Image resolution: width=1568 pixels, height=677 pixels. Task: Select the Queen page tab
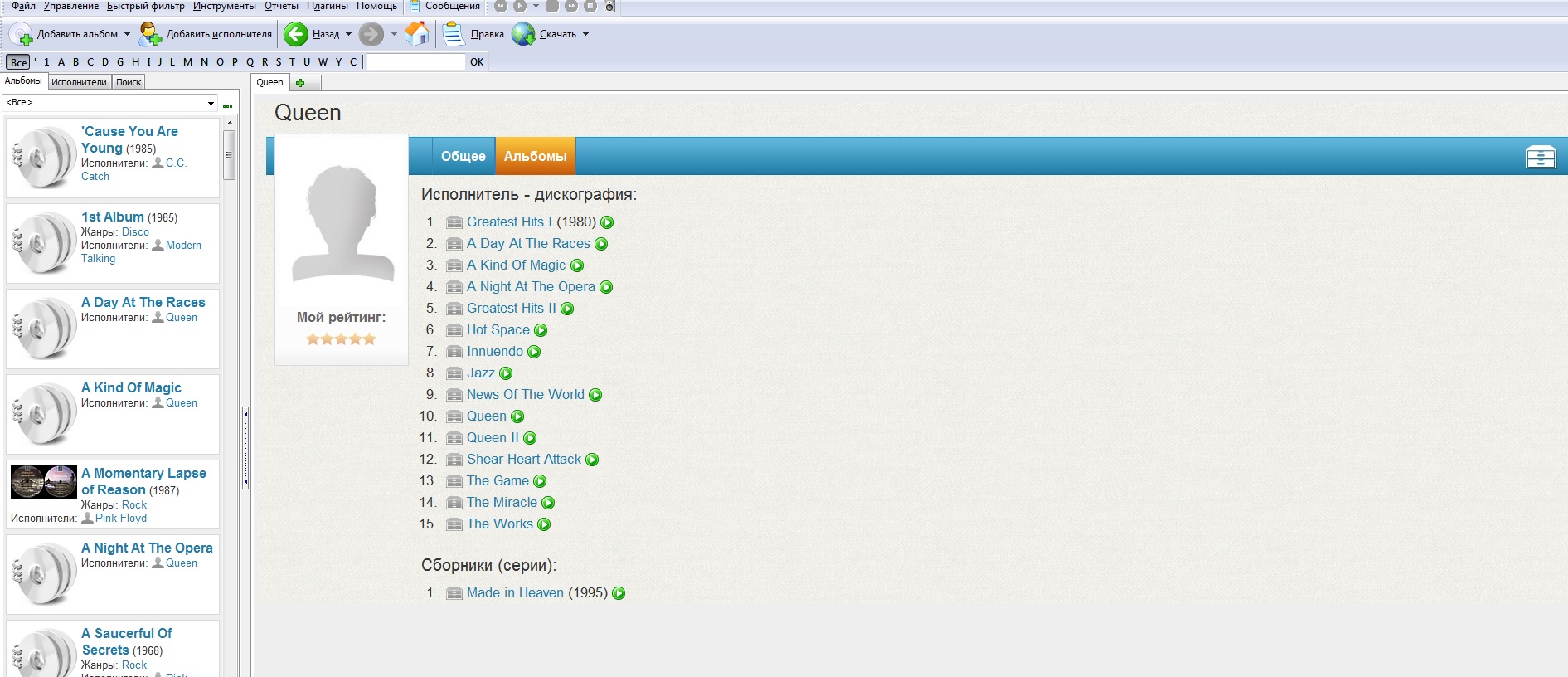point(269,82)
